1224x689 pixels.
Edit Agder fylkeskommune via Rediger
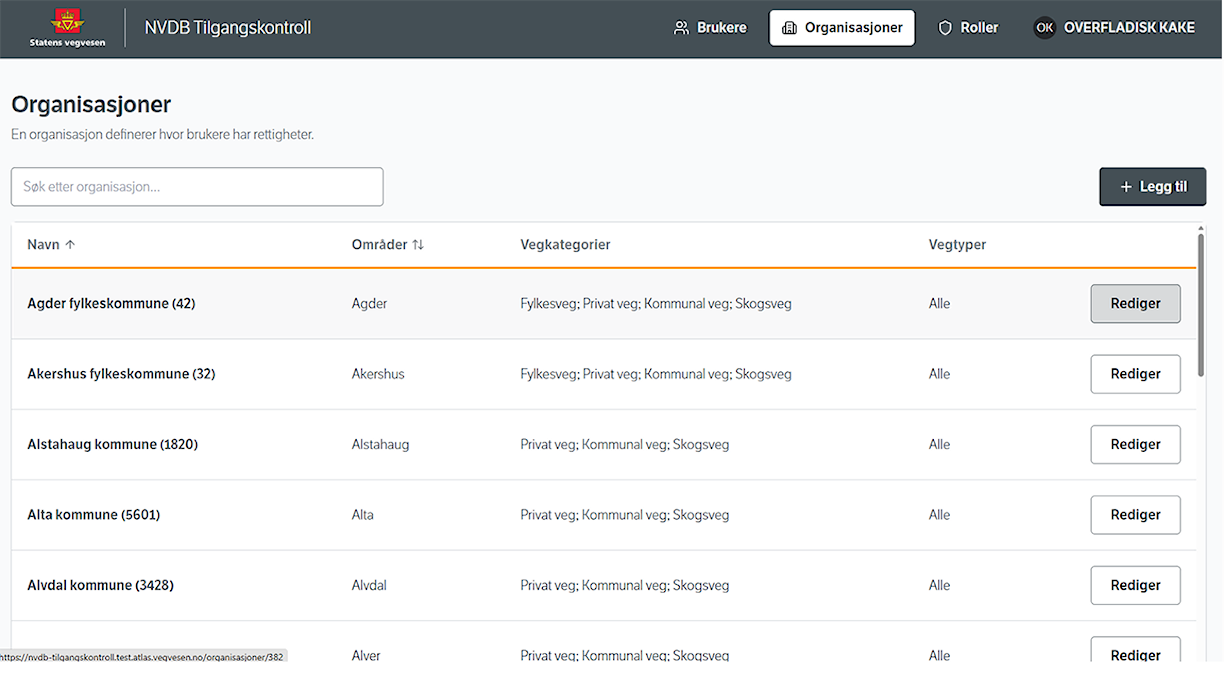pyautogui.click(x=1135, y=304)
